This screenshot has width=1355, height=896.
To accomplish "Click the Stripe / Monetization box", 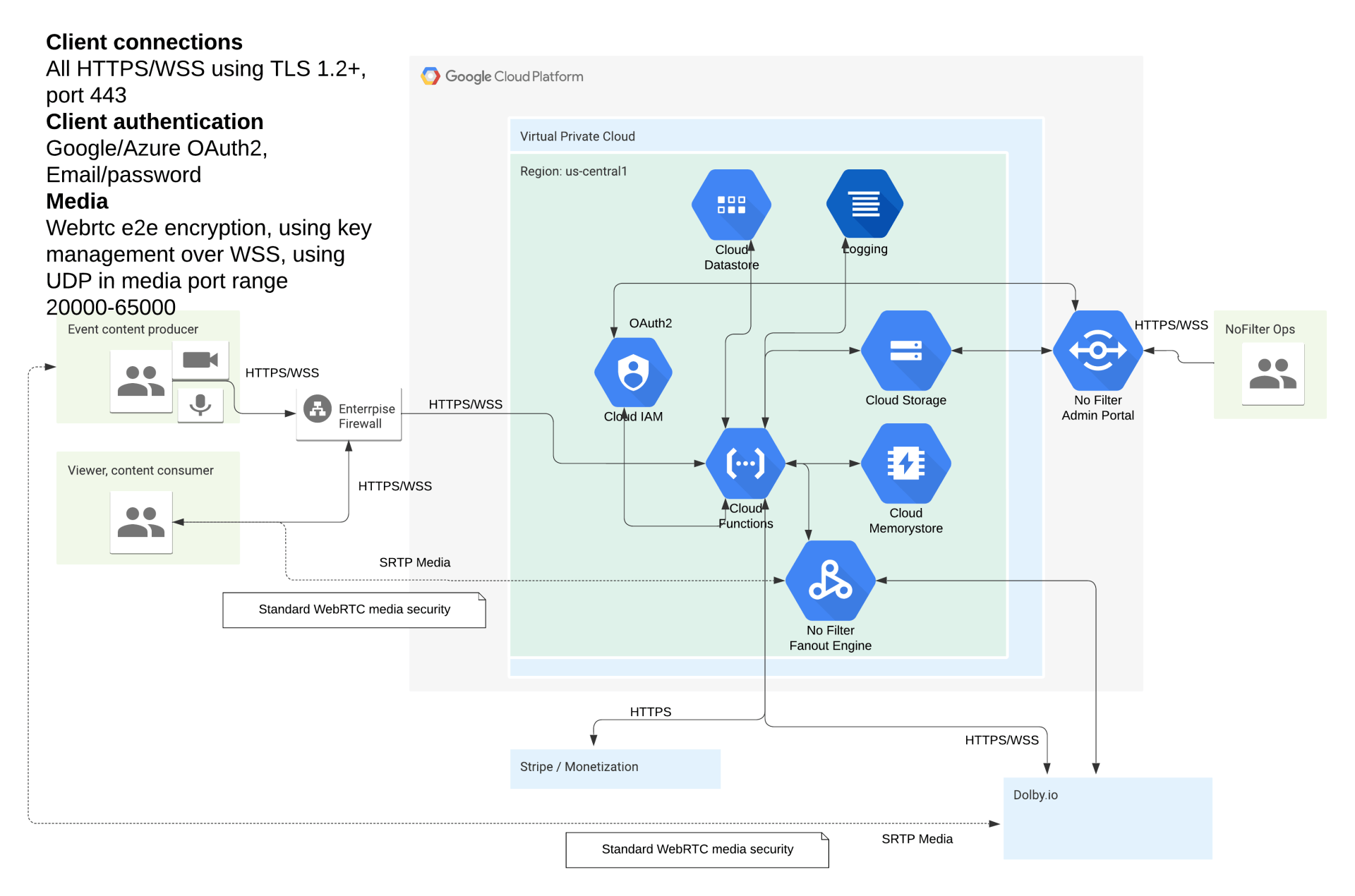I will (x=615, y=768).
